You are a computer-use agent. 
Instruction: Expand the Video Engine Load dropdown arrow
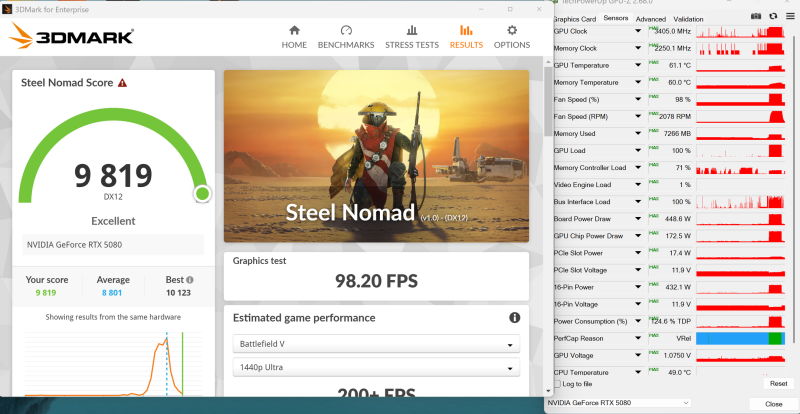coord(638,185)
